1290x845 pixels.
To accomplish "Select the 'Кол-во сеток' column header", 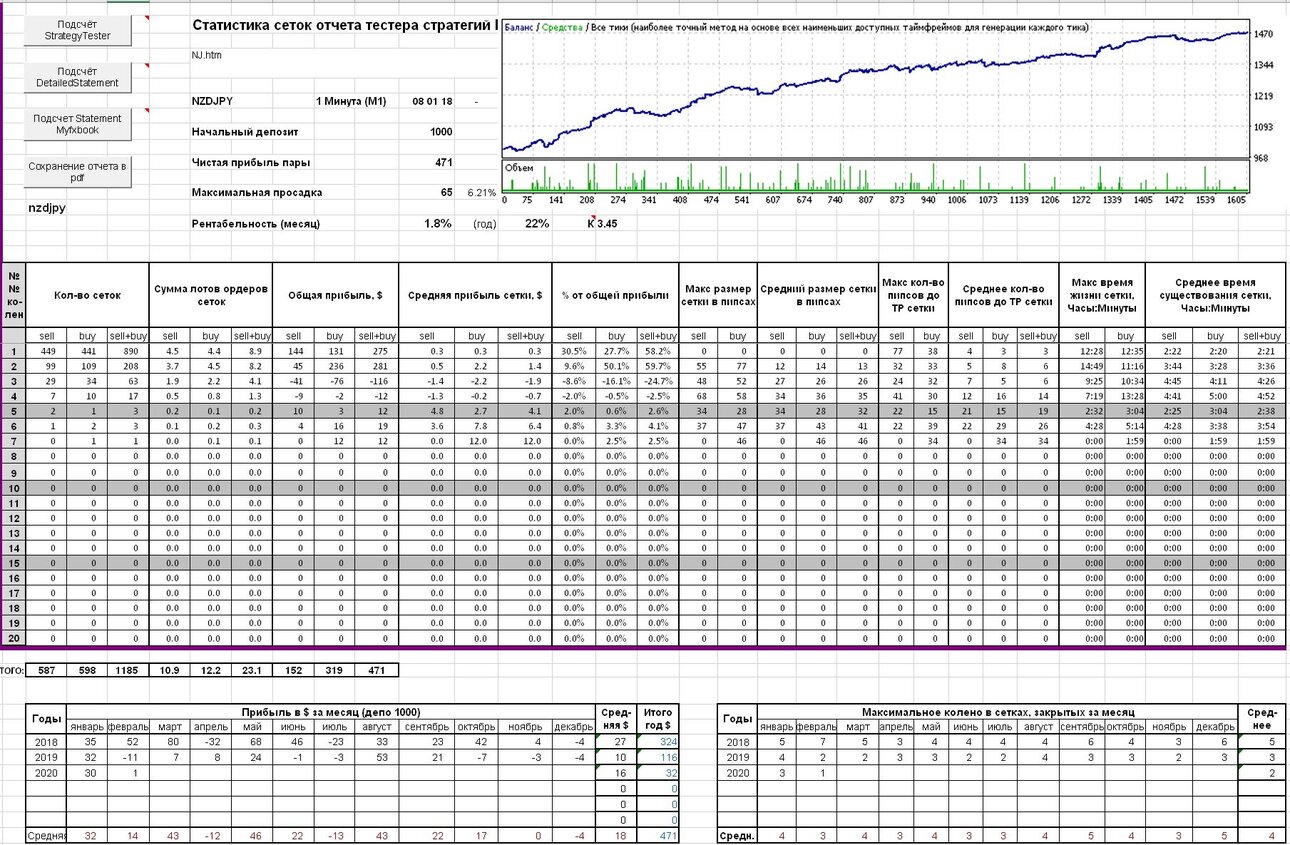I will (87, 295).
